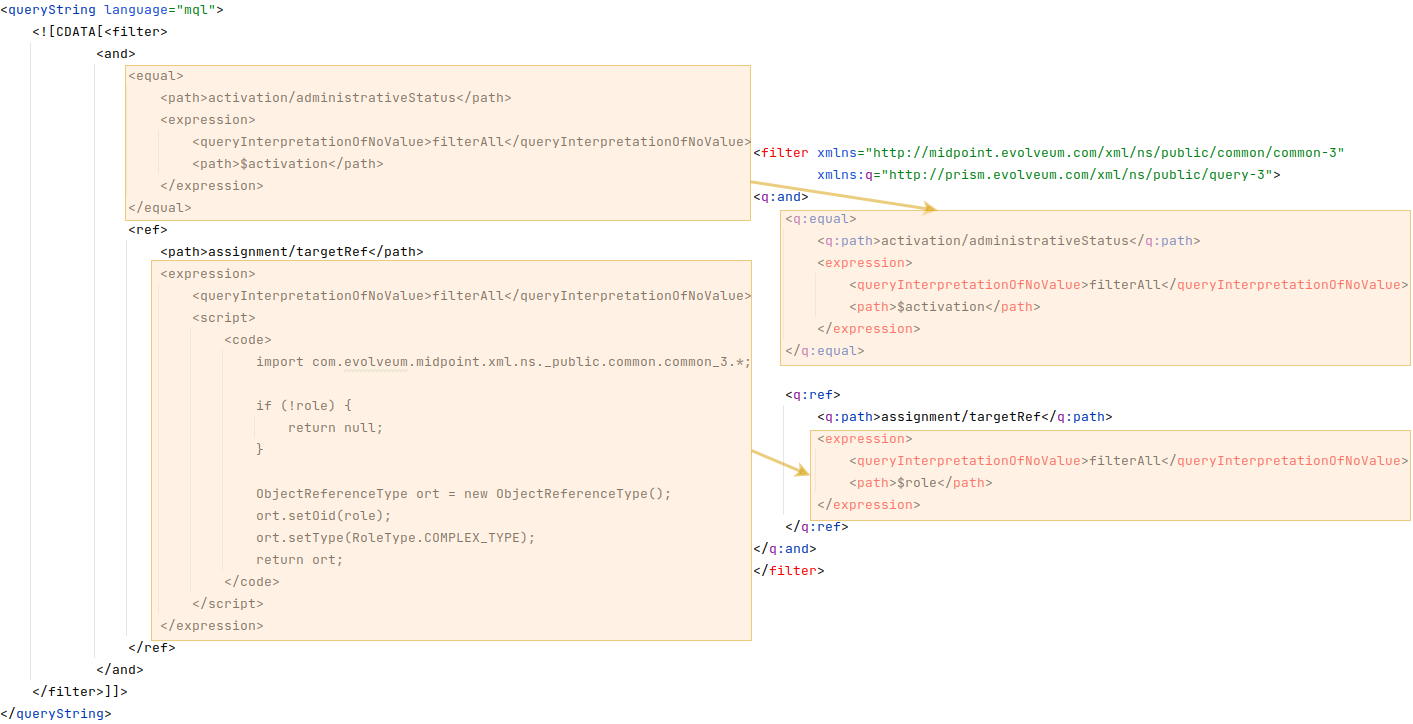
Task: Click the opening <code> tag
Action: tap(248, 340)
